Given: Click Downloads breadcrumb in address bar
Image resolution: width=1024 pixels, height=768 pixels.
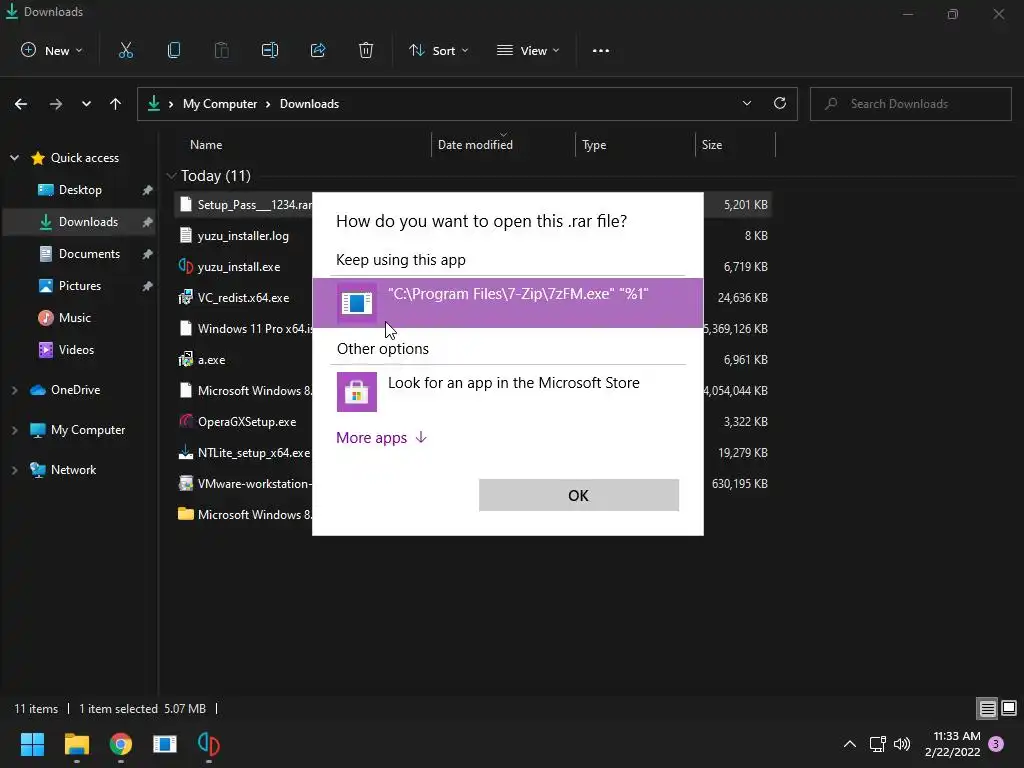Looking at the screenshot, I should point(309,104).
